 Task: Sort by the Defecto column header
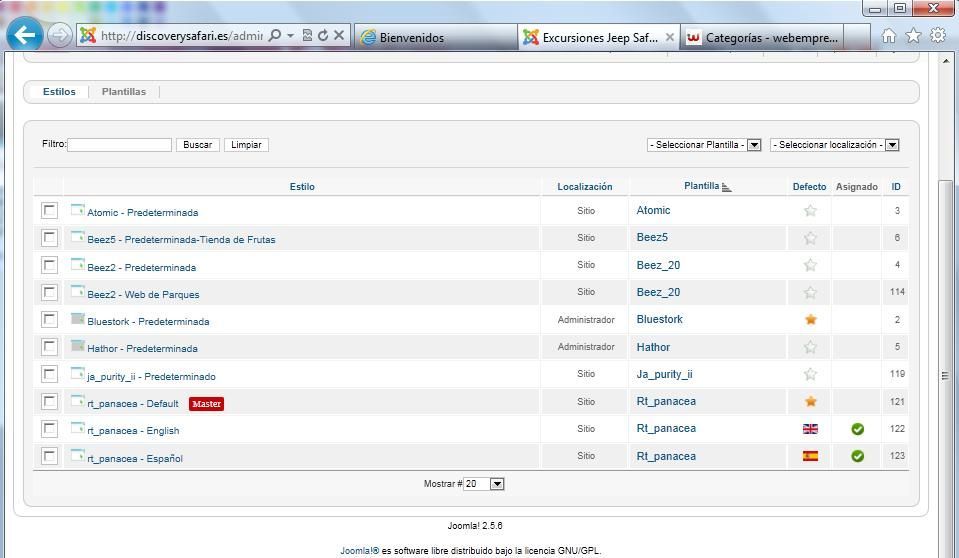809,187
